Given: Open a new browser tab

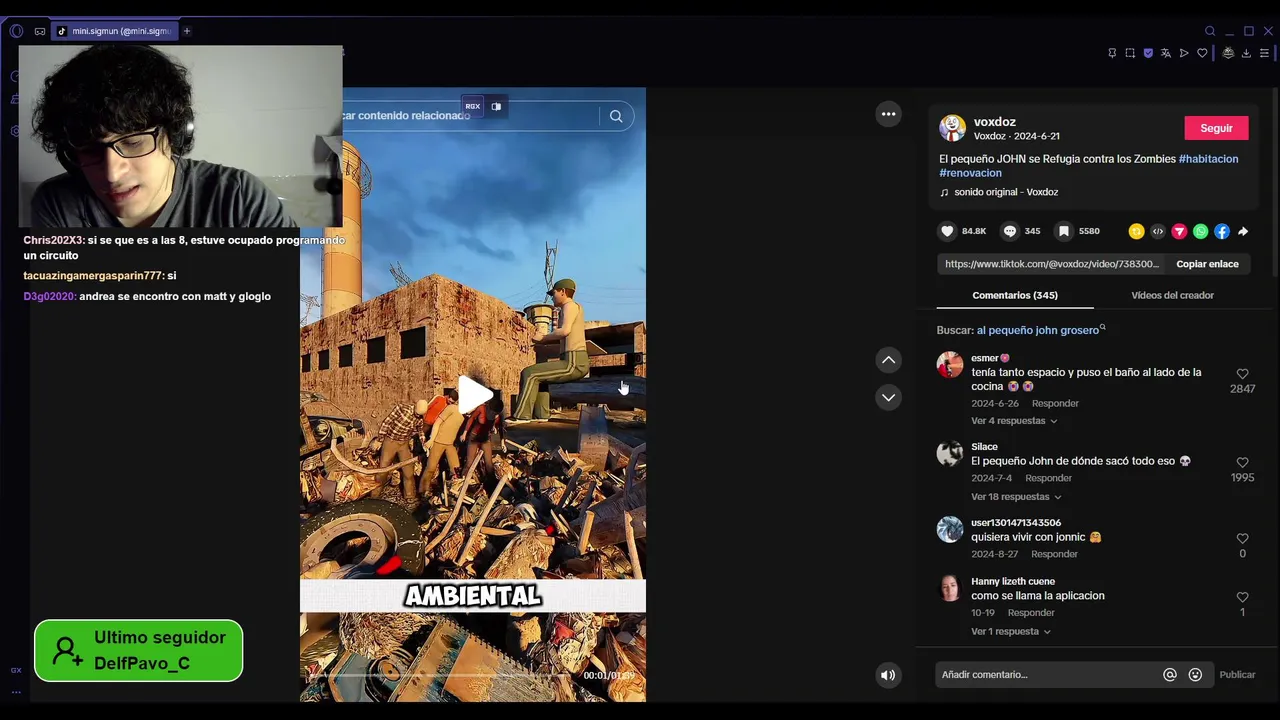Looking at the screenshot, I should point(186,31).
